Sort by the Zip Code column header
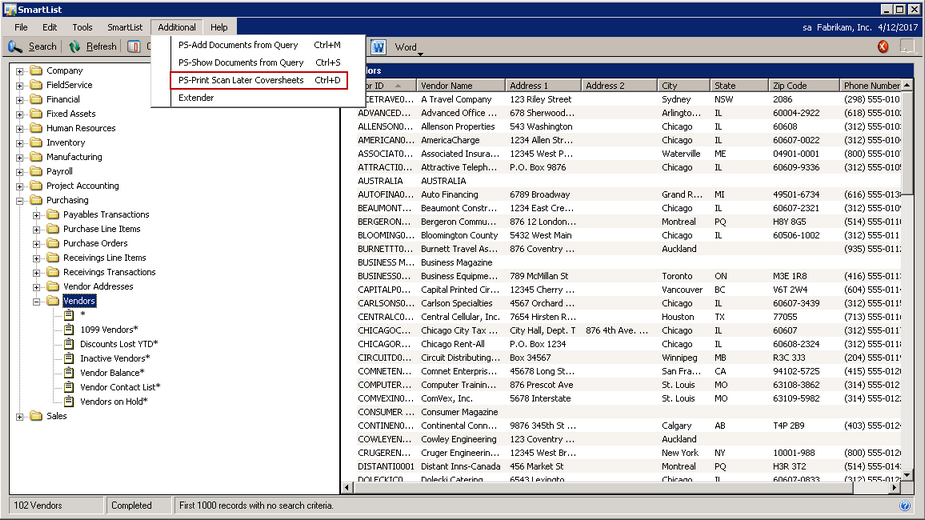925x520 pixels. pyautogui.click(x=804, y=86)
